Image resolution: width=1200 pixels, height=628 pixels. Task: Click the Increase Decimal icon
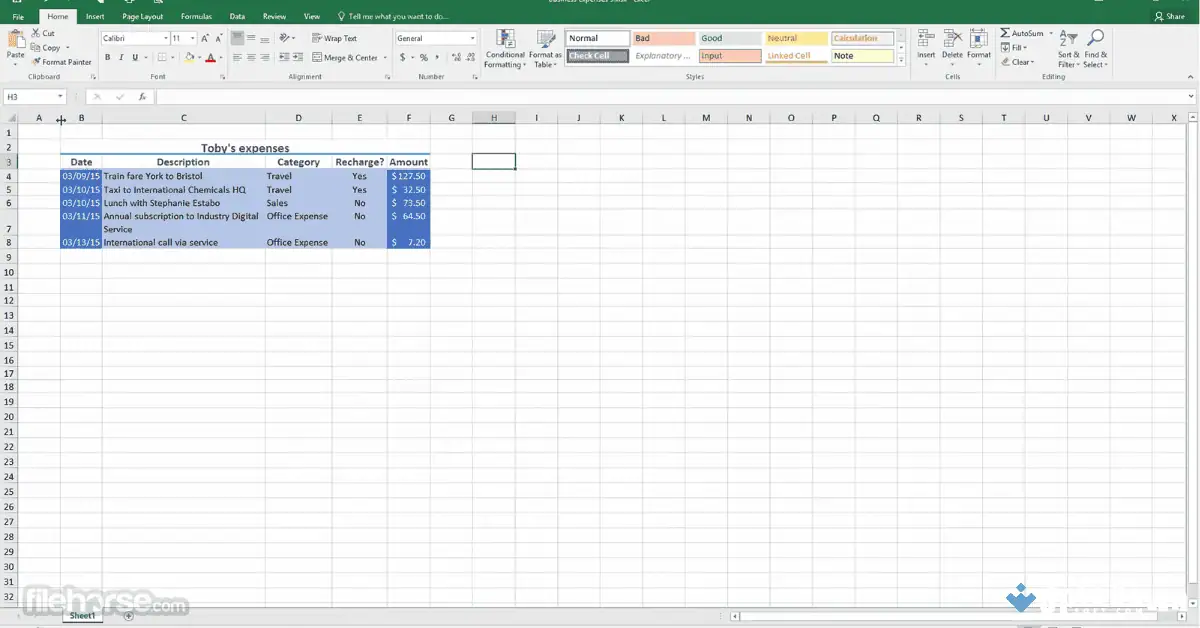pos(454,58)
